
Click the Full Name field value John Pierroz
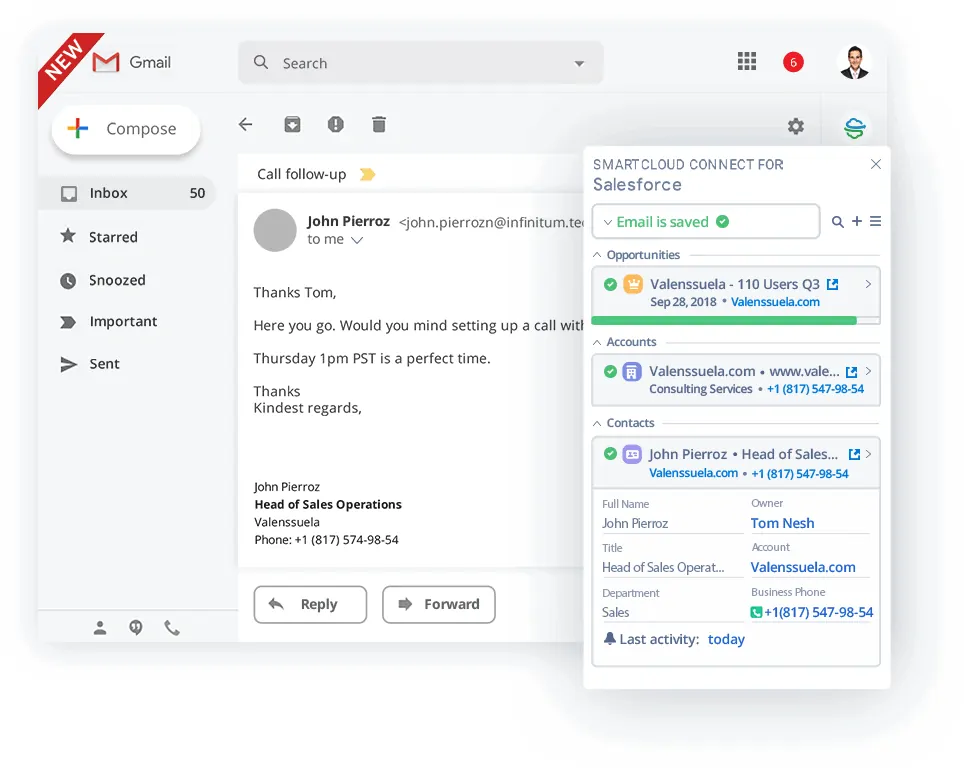(635, 524)
